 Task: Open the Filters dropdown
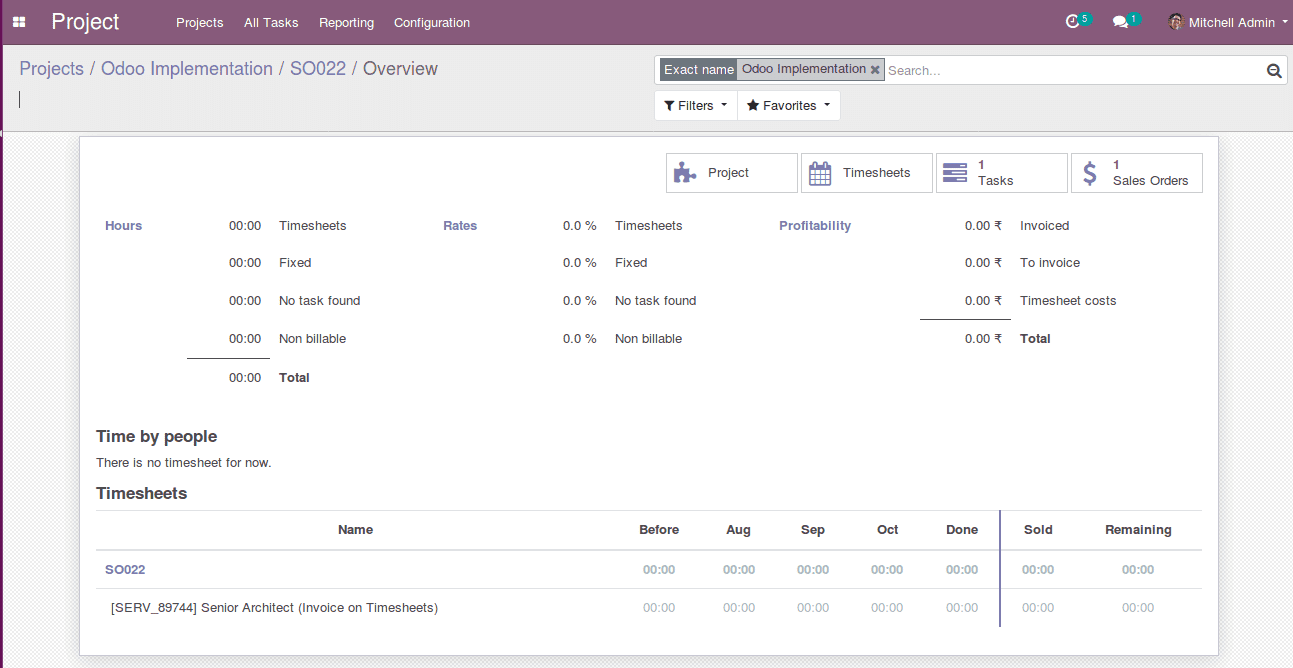696,105
